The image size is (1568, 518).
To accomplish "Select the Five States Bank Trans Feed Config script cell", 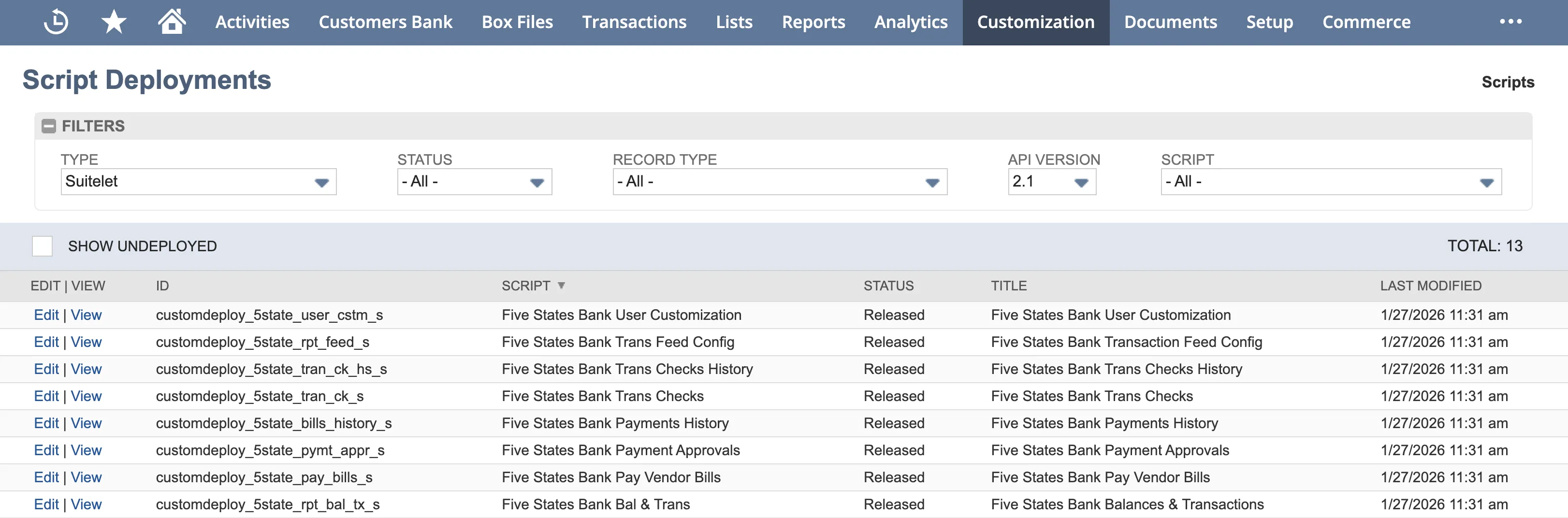I will pyautogui.click(x=618, y=342).
